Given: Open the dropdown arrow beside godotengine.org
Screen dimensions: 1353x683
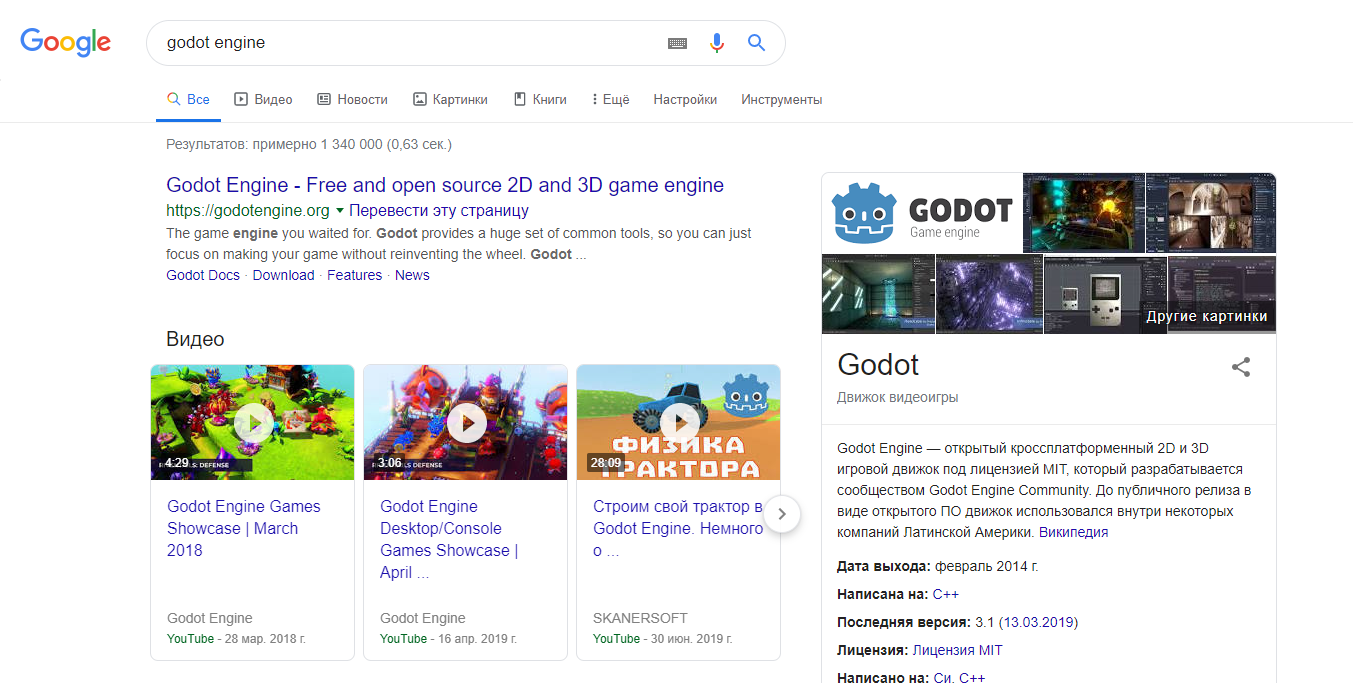Looking at the screenshot, I should click(340, 211).
